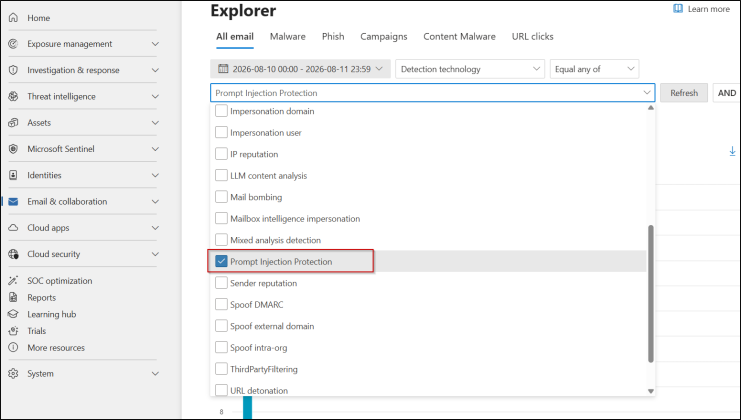Click the Reports icon
The width and height of the screenshot is (741, 420).
(13, 298)
